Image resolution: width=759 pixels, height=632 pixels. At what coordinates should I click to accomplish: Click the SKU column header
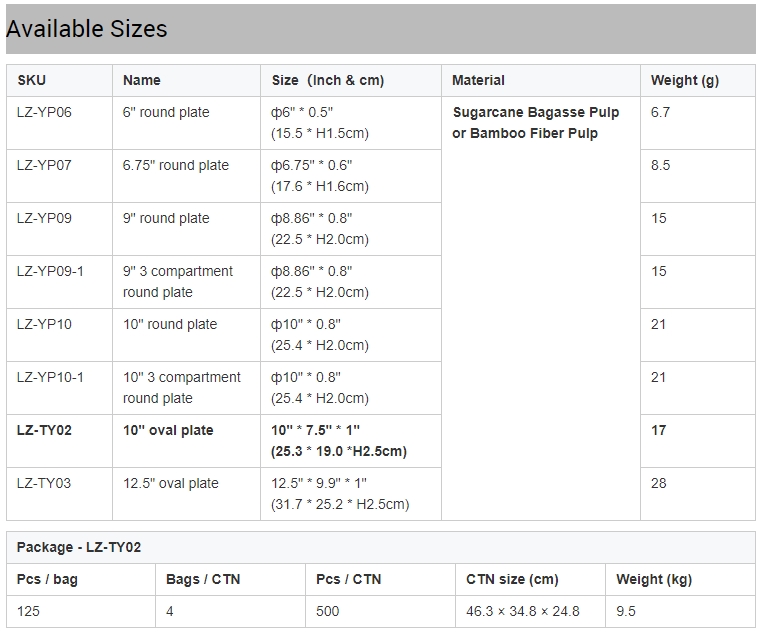pyautogui.click(x=31, y=80)
